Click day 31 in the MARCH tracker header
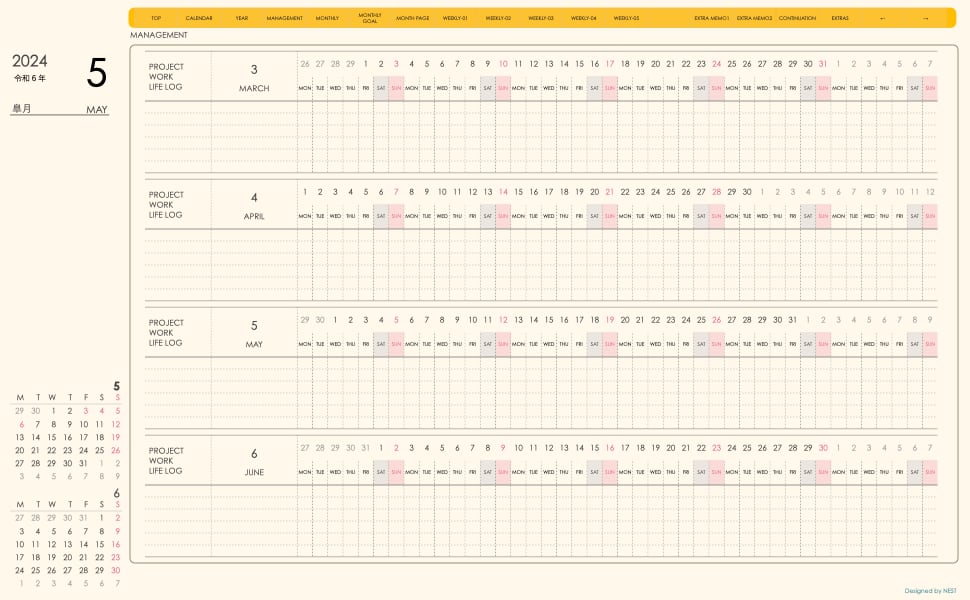 823,64
